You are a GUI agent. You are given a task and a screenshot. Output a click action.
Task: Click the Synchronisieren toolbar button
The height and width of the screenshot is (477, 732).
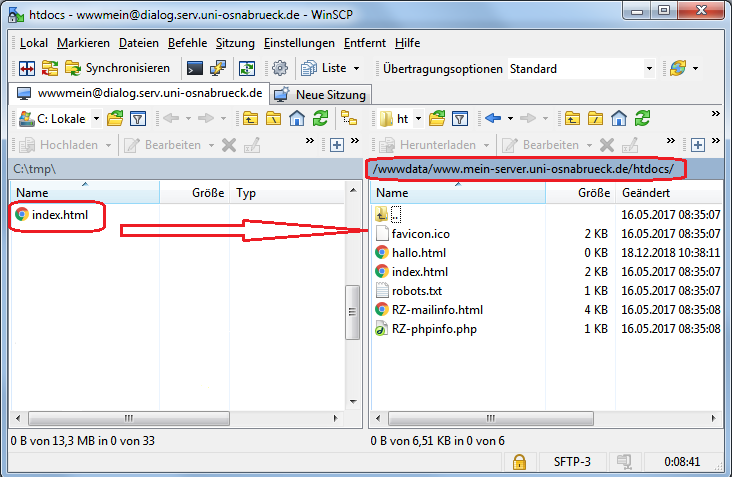coord(116,68)
